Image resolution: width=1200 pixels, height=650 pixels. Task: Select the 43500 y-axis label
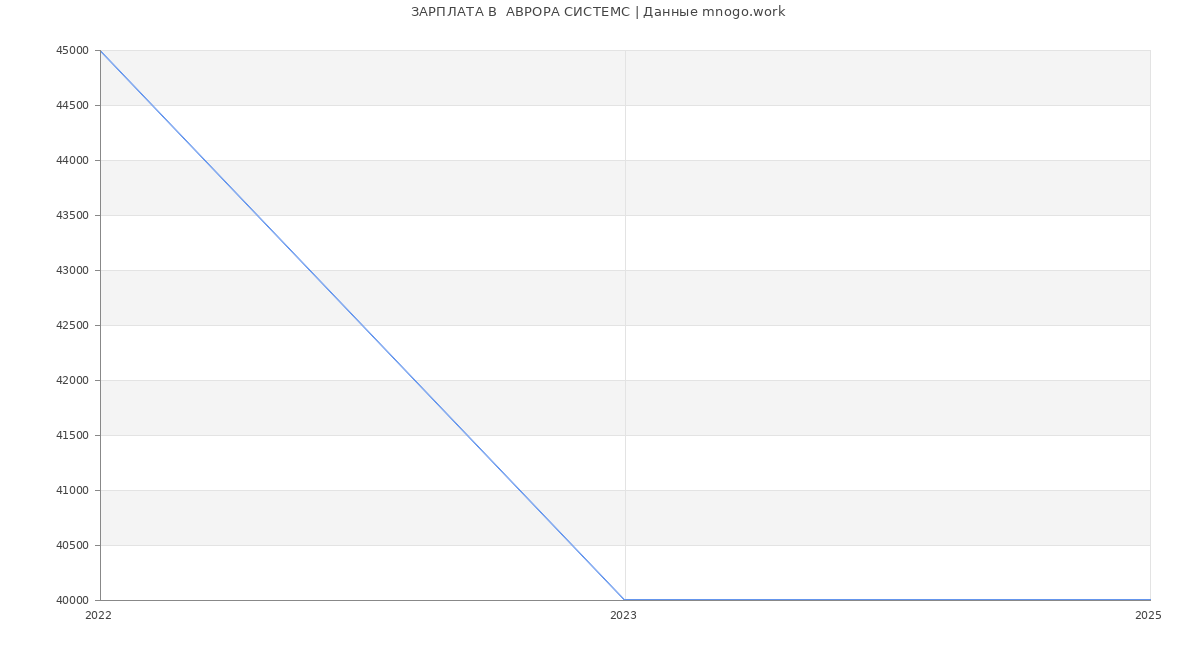pos(74,215)
